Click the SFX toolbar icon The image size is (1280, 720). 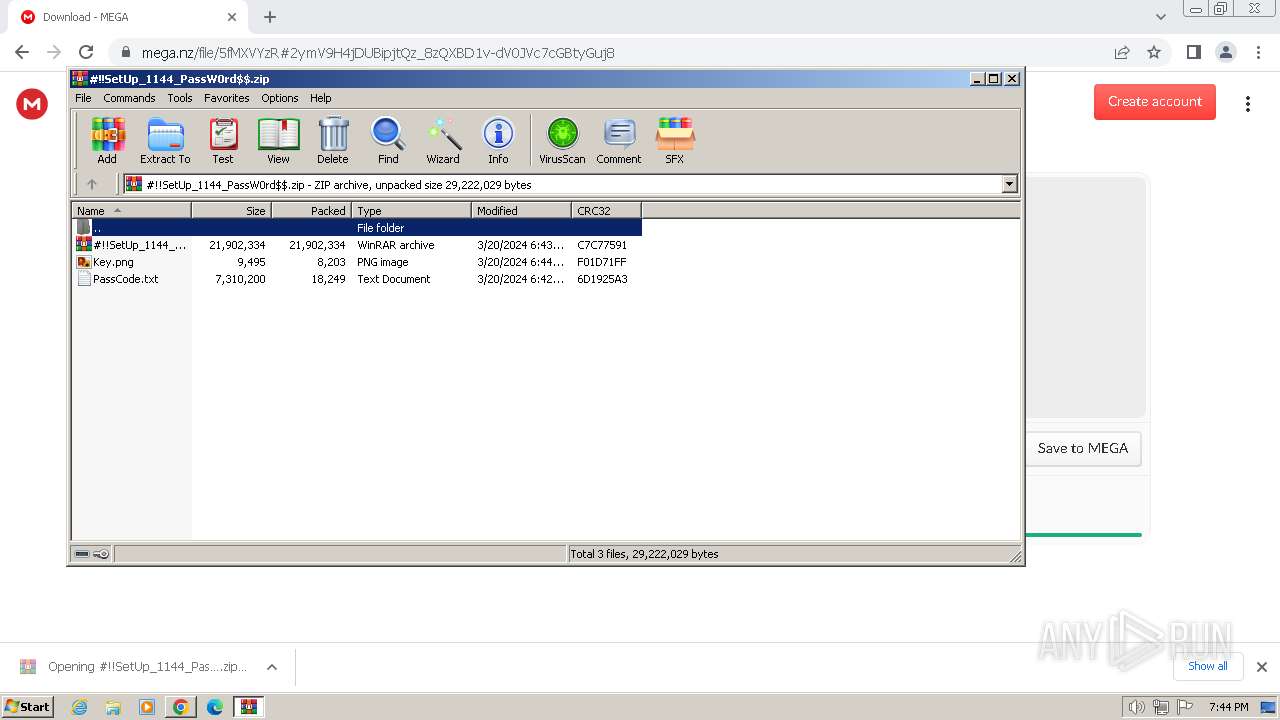click(x=675, y=140)
